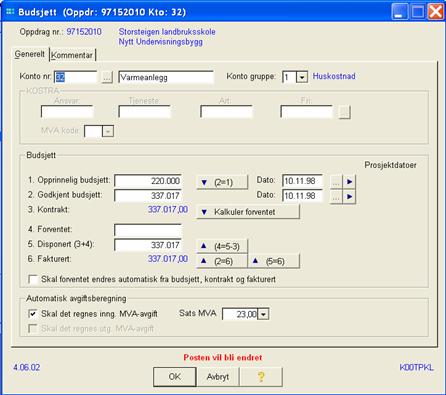Image resolution: width=446 pixels, height=395 pixels.
Task: Click the Kalkuler forventet button
Action: [248, 212]
